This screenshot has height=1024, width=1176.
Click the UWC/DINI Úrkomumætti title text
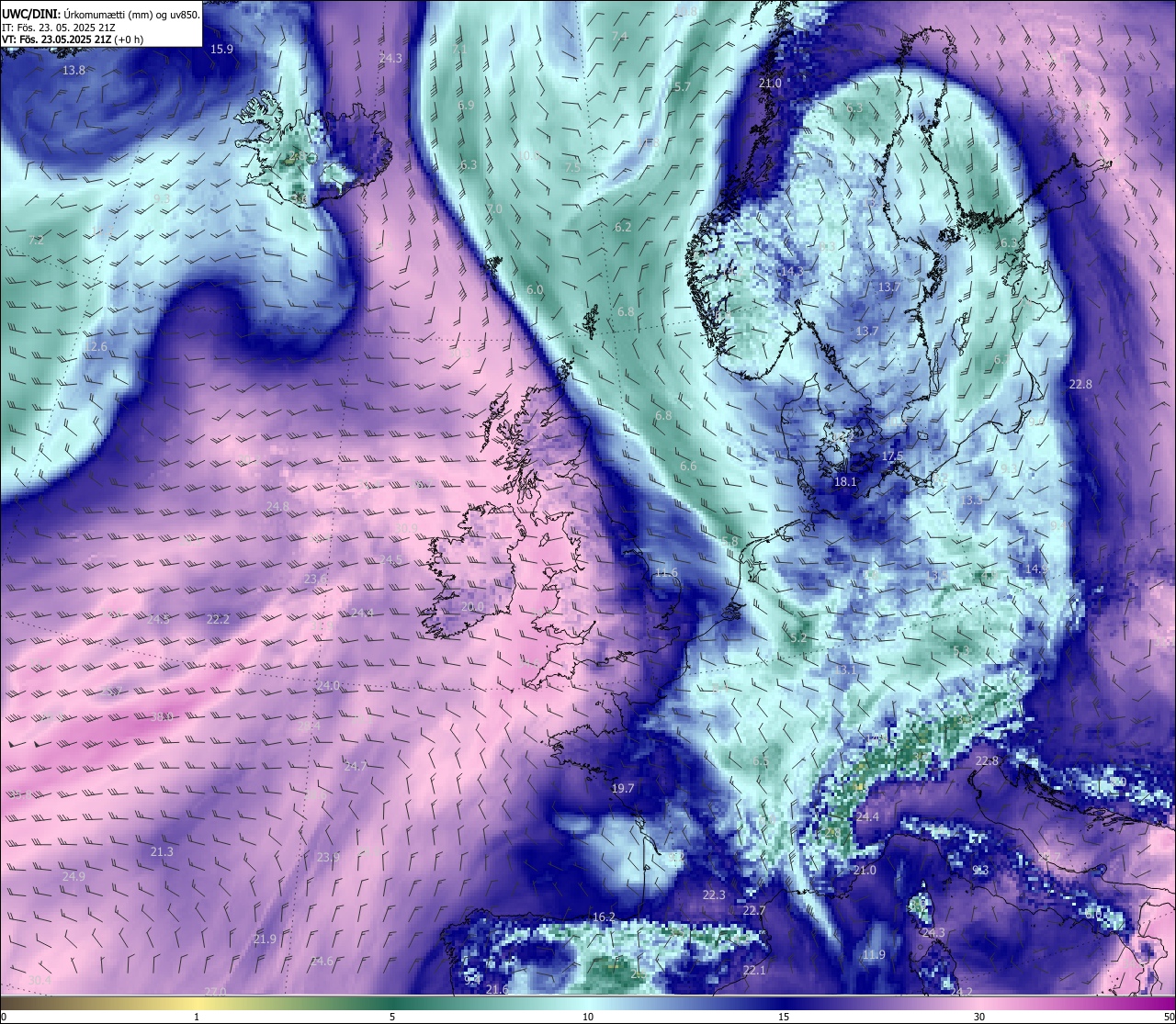click(x=100, y=14)
